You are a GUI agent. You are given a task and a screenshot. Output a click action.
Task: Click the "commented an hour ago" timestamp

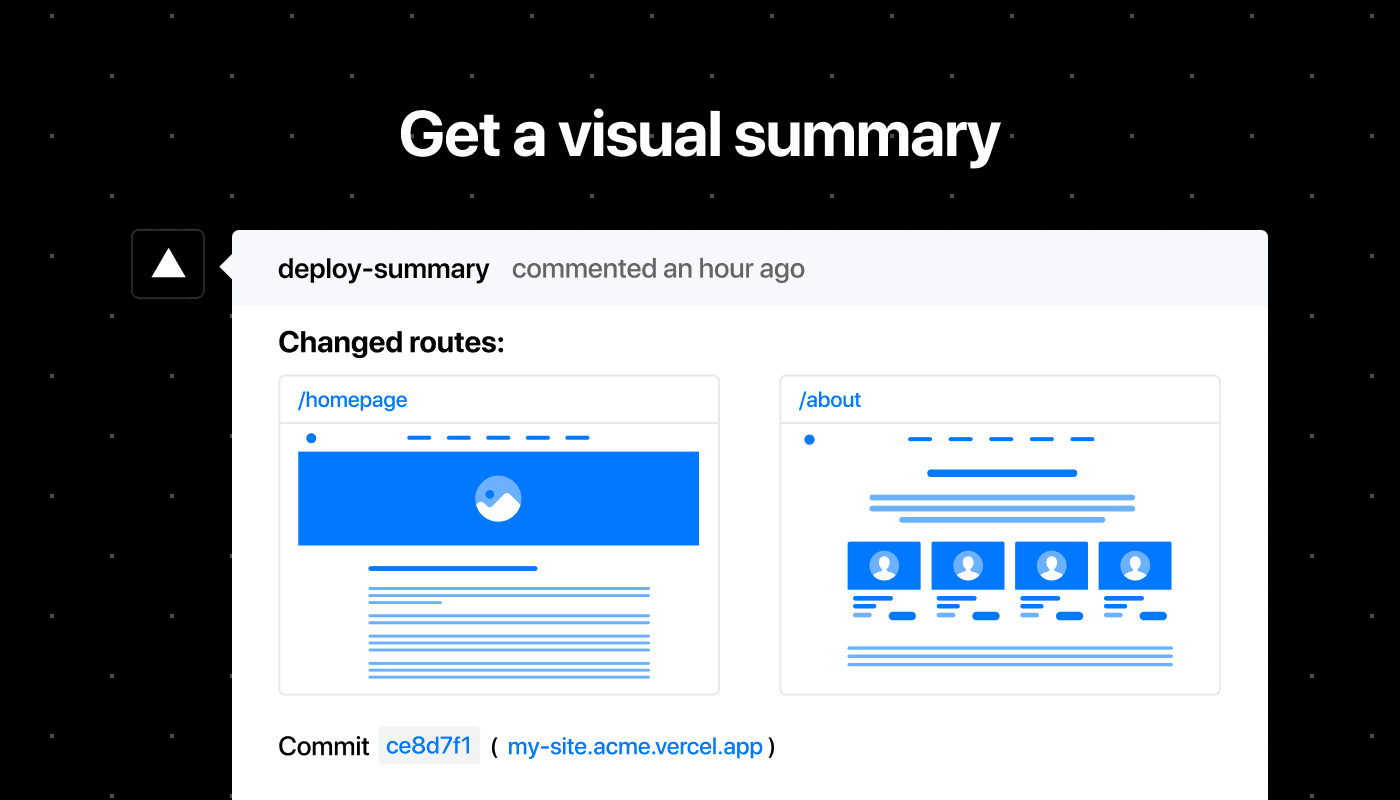point(658,269)
